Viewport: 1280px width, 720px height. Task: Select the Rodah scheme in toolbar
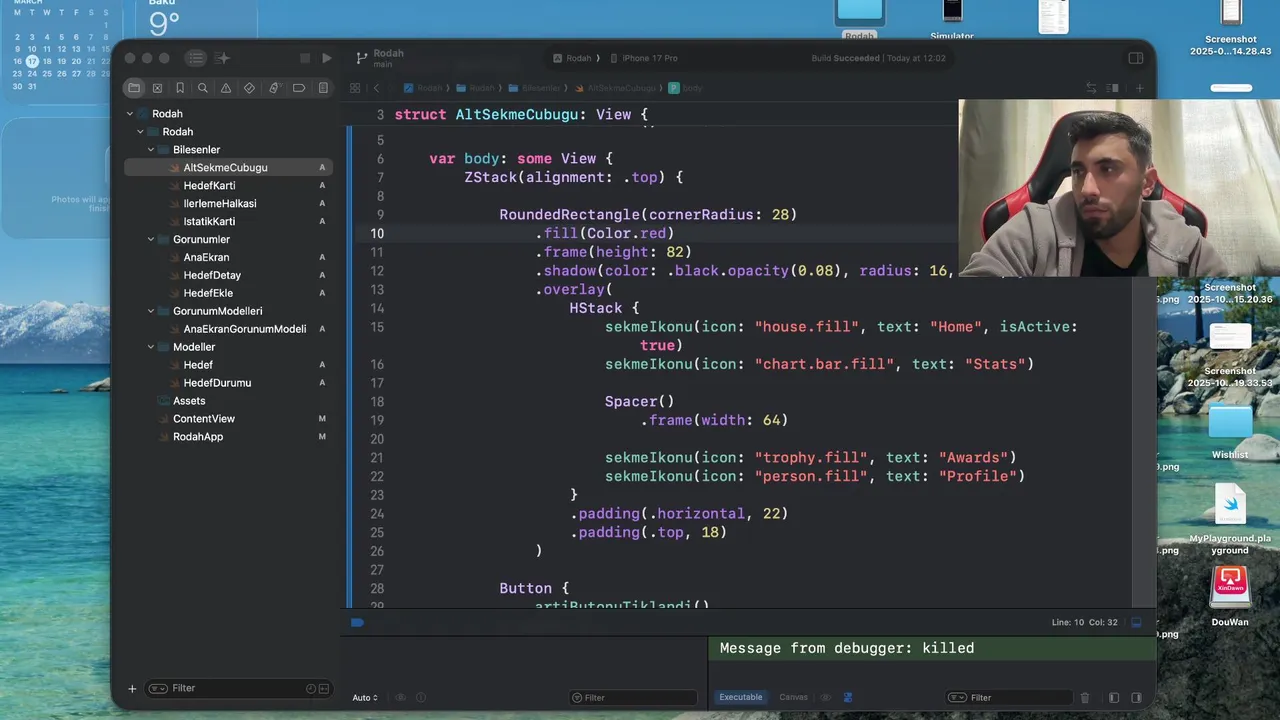[x=572, y=58]
